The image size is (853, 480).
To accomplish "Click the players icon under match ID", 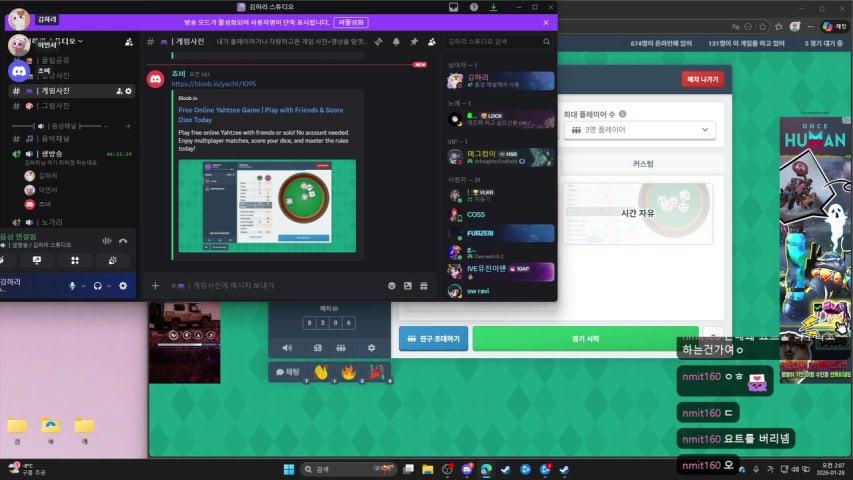I will click(341, 348).
